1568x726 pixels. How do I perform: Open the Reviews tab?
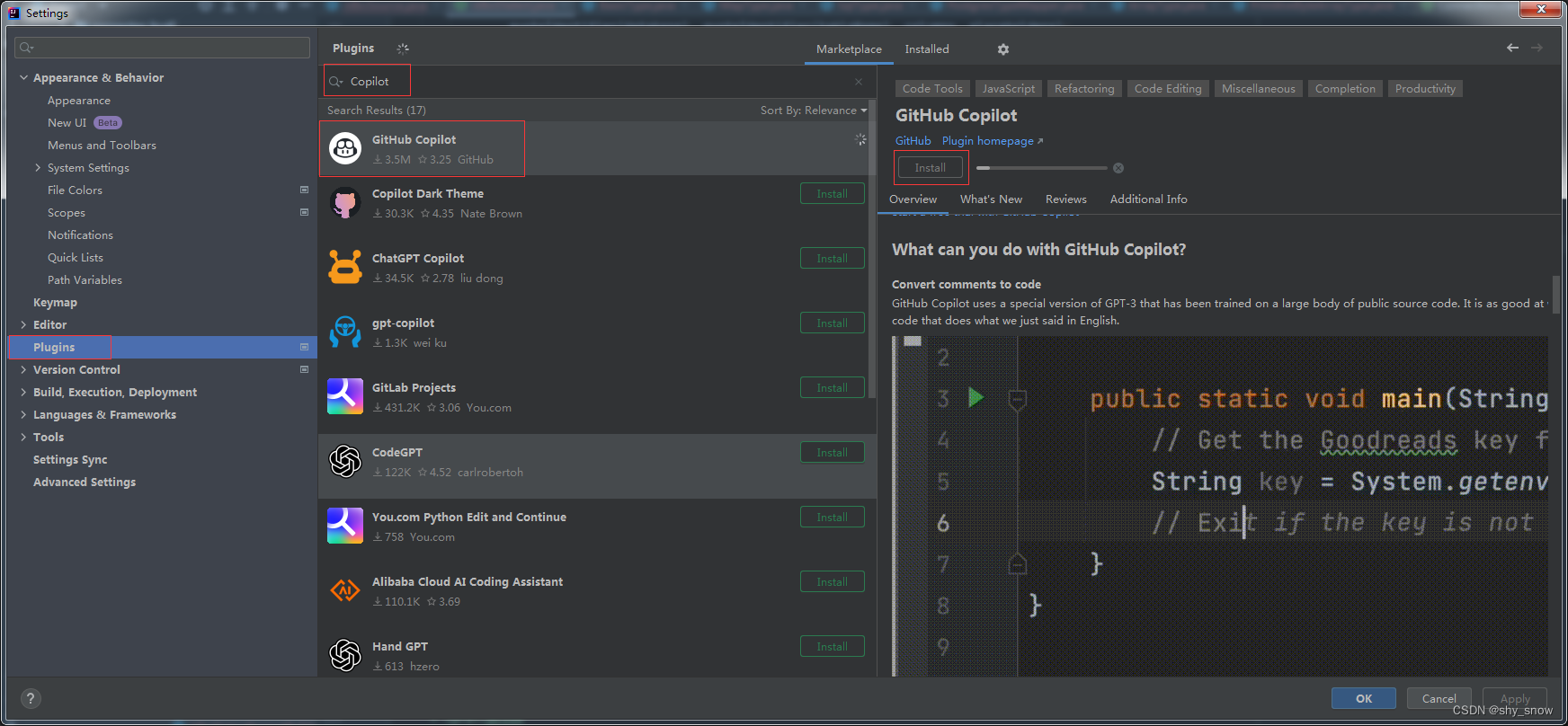1065,199
